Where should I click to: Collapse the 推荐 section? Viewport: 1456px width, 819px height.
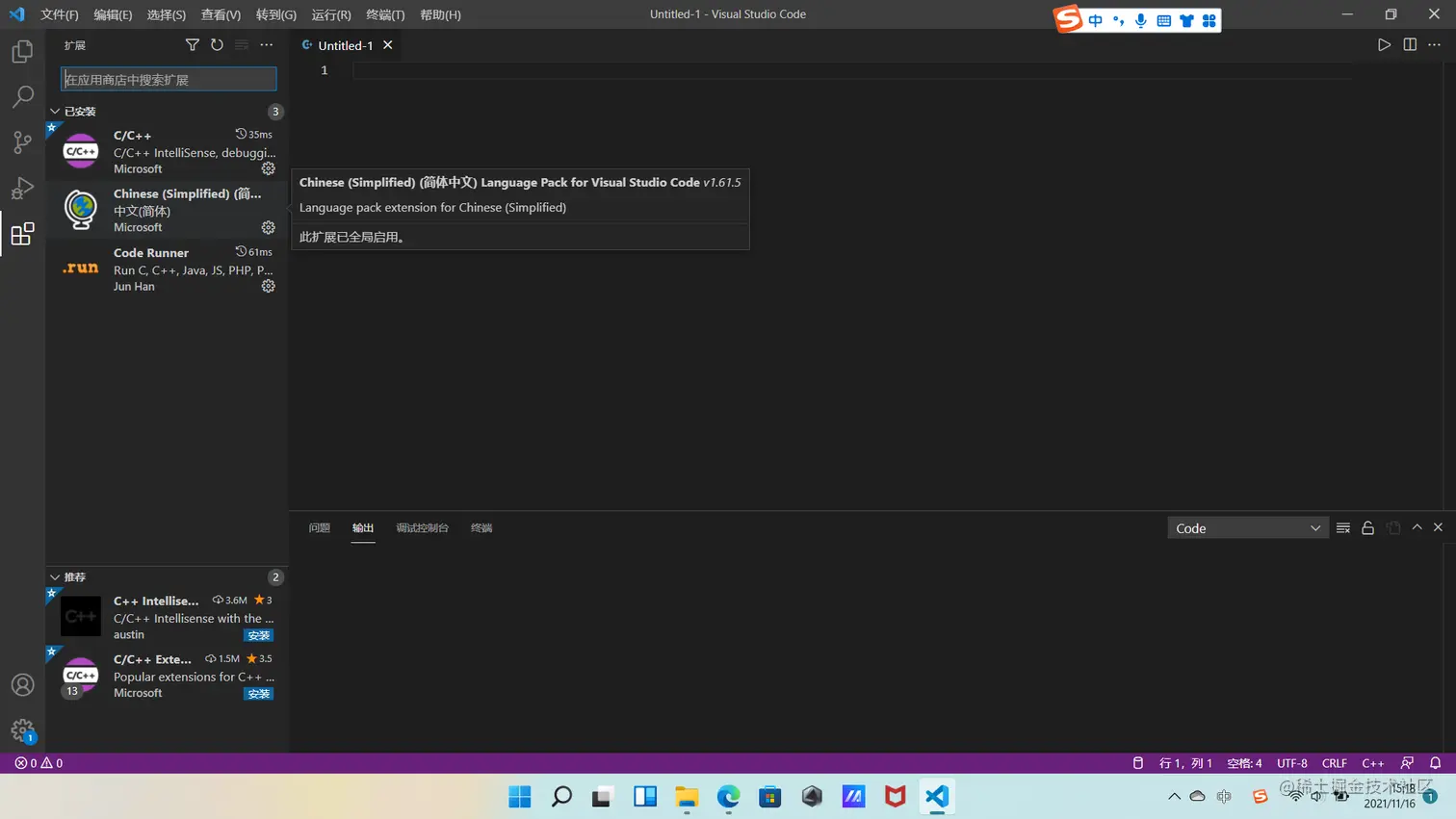coord(169,577)
